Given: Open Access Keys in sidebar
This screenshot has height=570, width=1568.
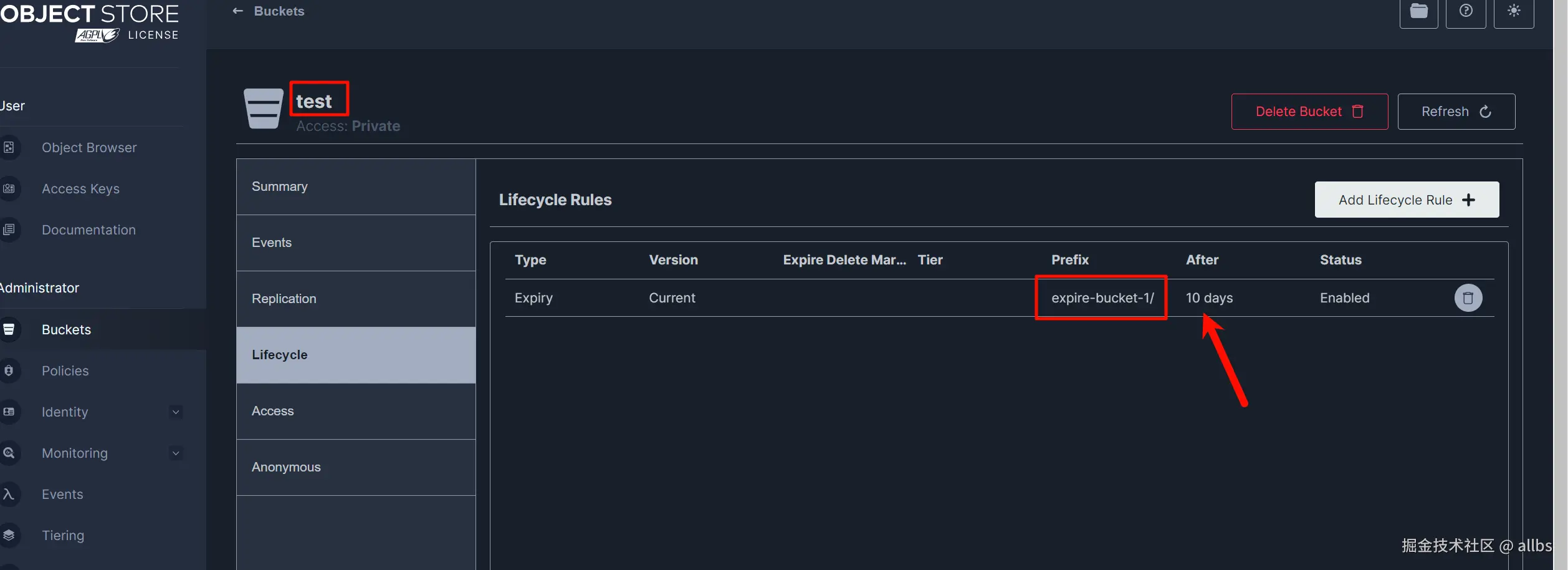Looking at the screenshot, I should click(x=80, y=189).
